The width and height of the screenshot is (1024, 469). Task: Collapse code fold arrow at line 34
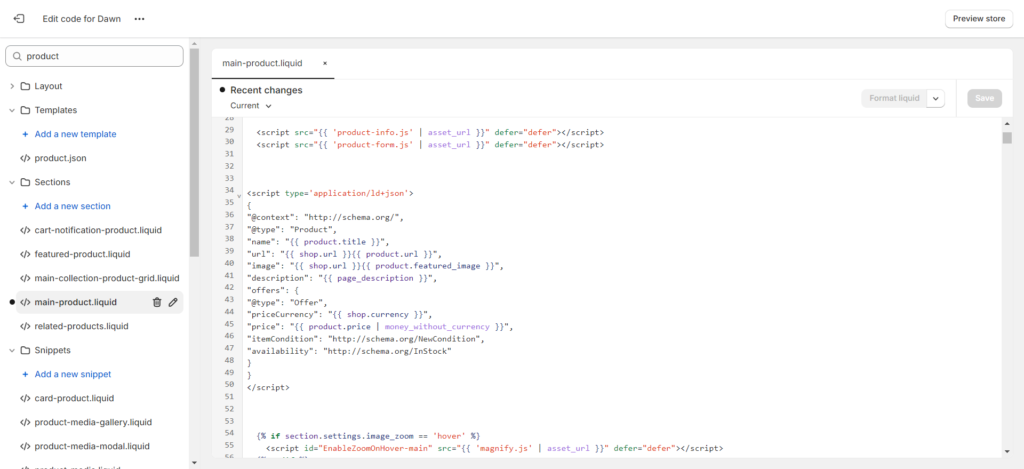click(240, 195)
